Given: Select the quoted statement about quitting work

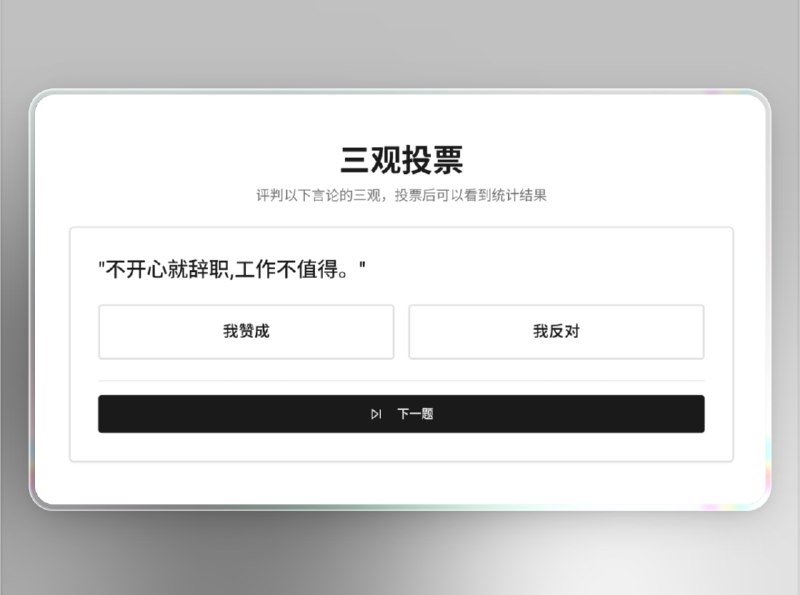Looking at the screenshot, I should point(232,267).
